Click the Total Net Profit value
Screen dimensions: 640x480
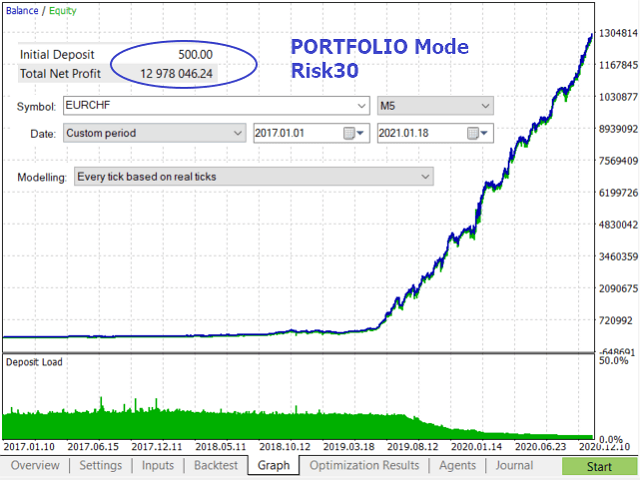[x=176, y=74]
